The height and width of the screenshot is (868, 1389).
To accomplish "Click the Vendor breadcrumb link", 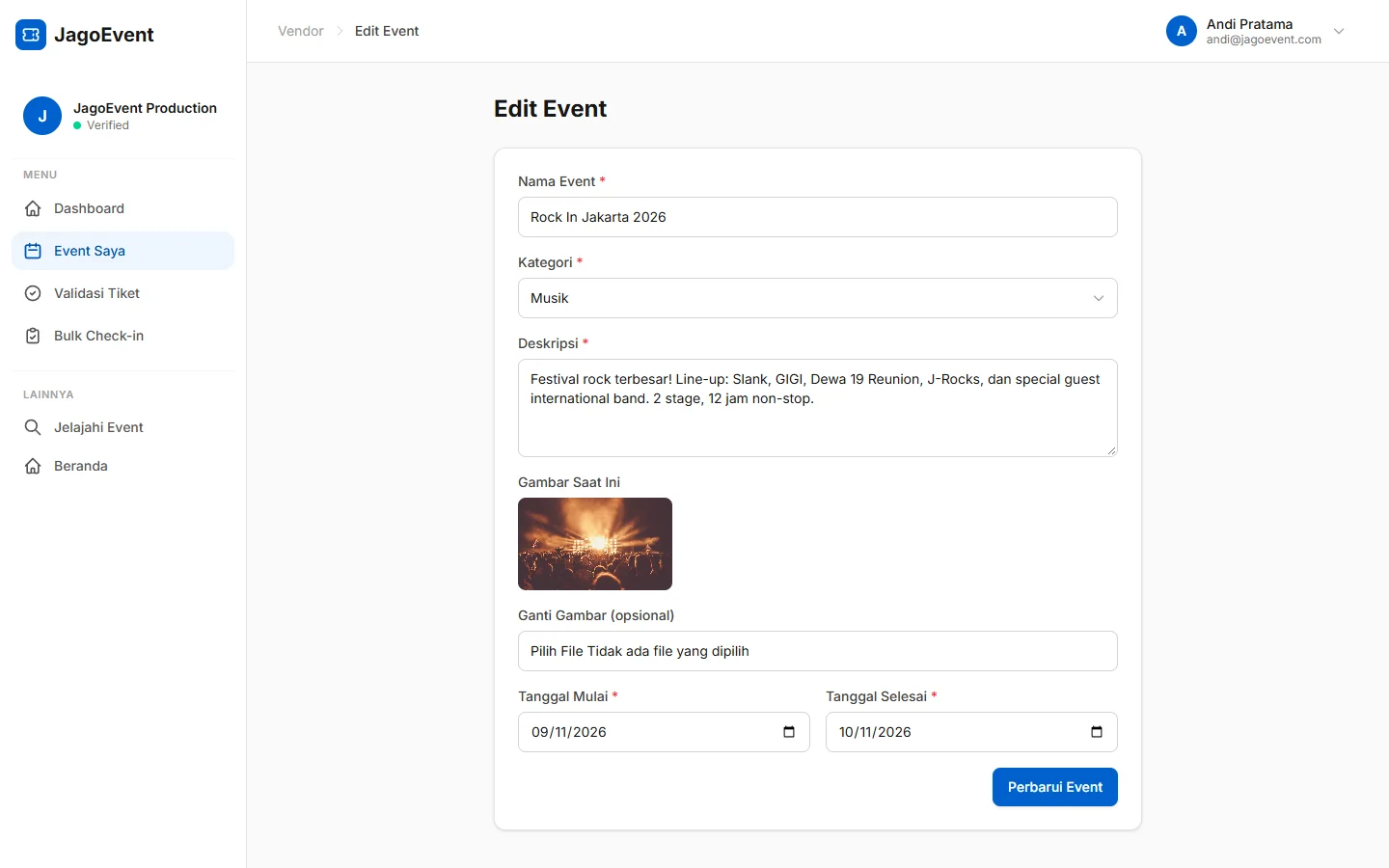I will pos(301,31).
